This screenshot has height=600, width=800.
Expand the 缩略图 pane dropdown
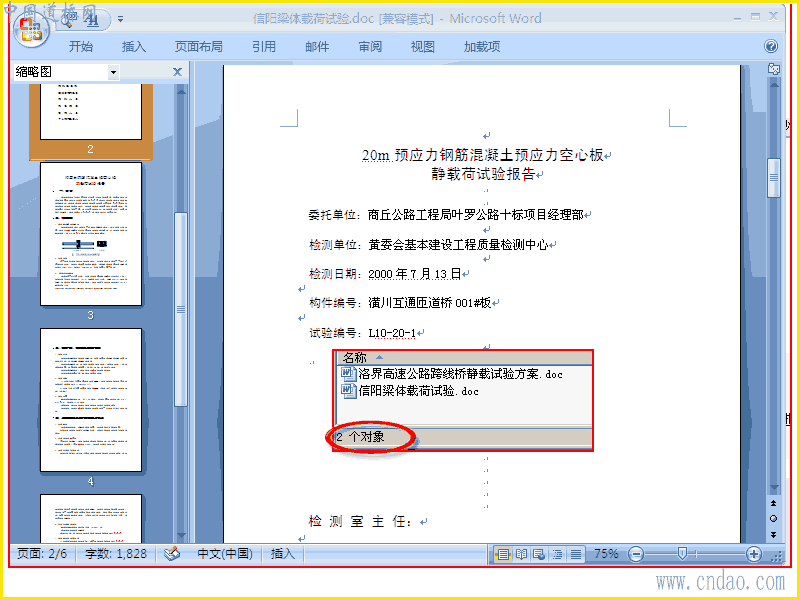[x=113, y=72]
